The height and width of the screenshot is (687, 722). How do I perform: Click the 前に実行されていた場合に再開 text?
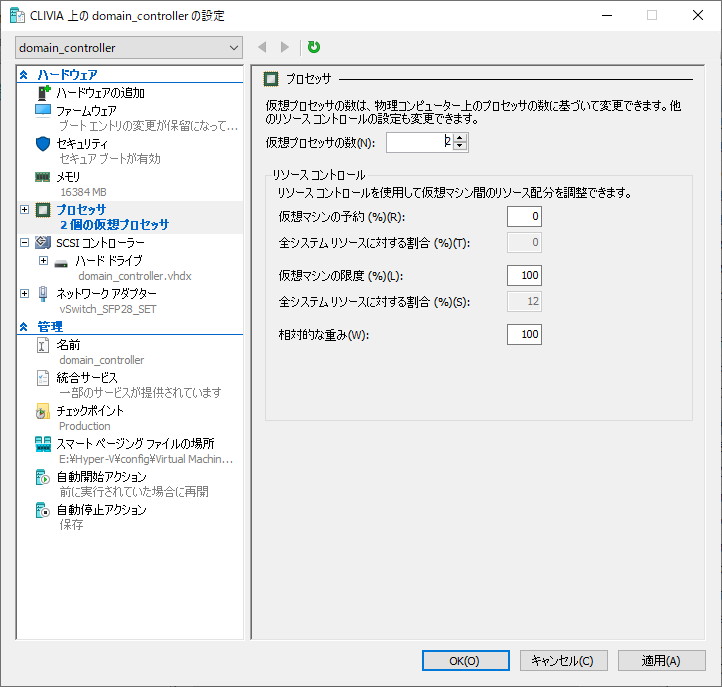point(134,492)
